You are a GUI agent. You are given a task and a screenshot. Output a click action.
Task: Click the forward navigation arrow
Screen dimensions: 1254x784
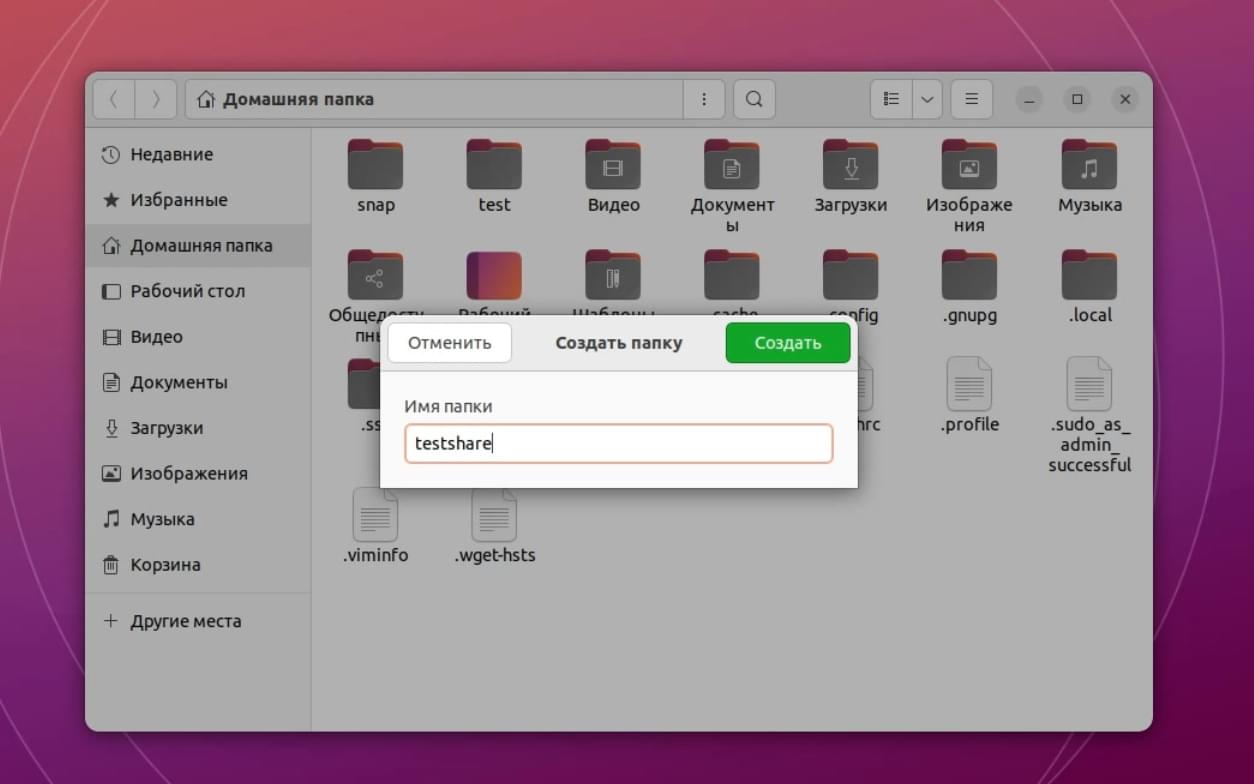click(x=156, y=99)
